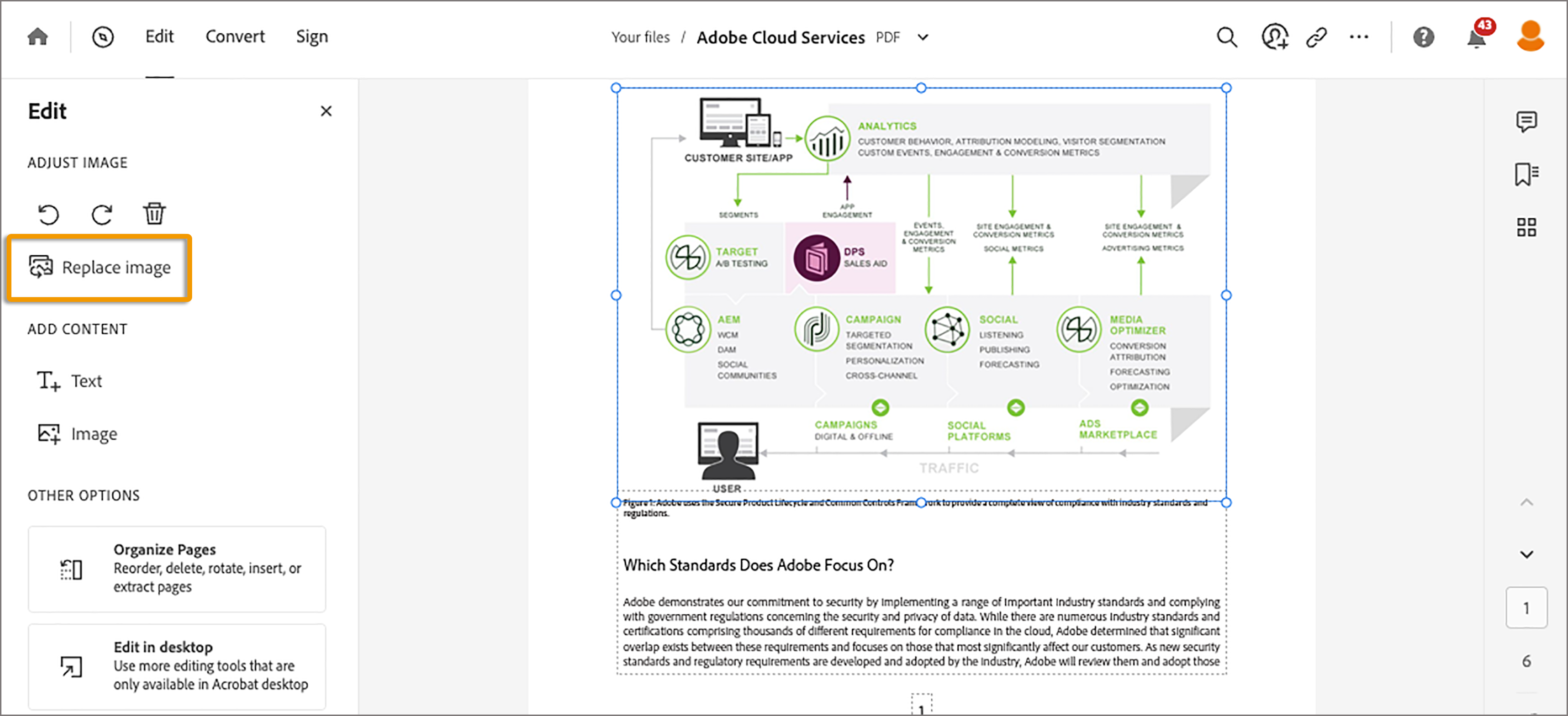Open the bookmarks panel icon
This screenshot has height=716, width=1568.
[x=1526, y=174]
